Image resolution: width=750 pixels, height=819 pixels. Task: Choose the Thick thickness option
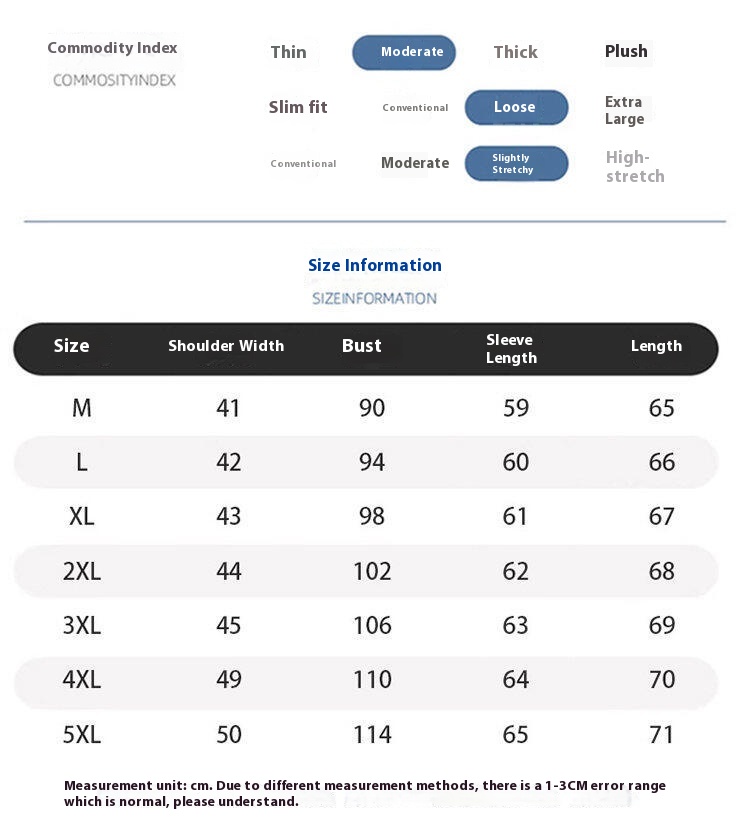(515, 52)
